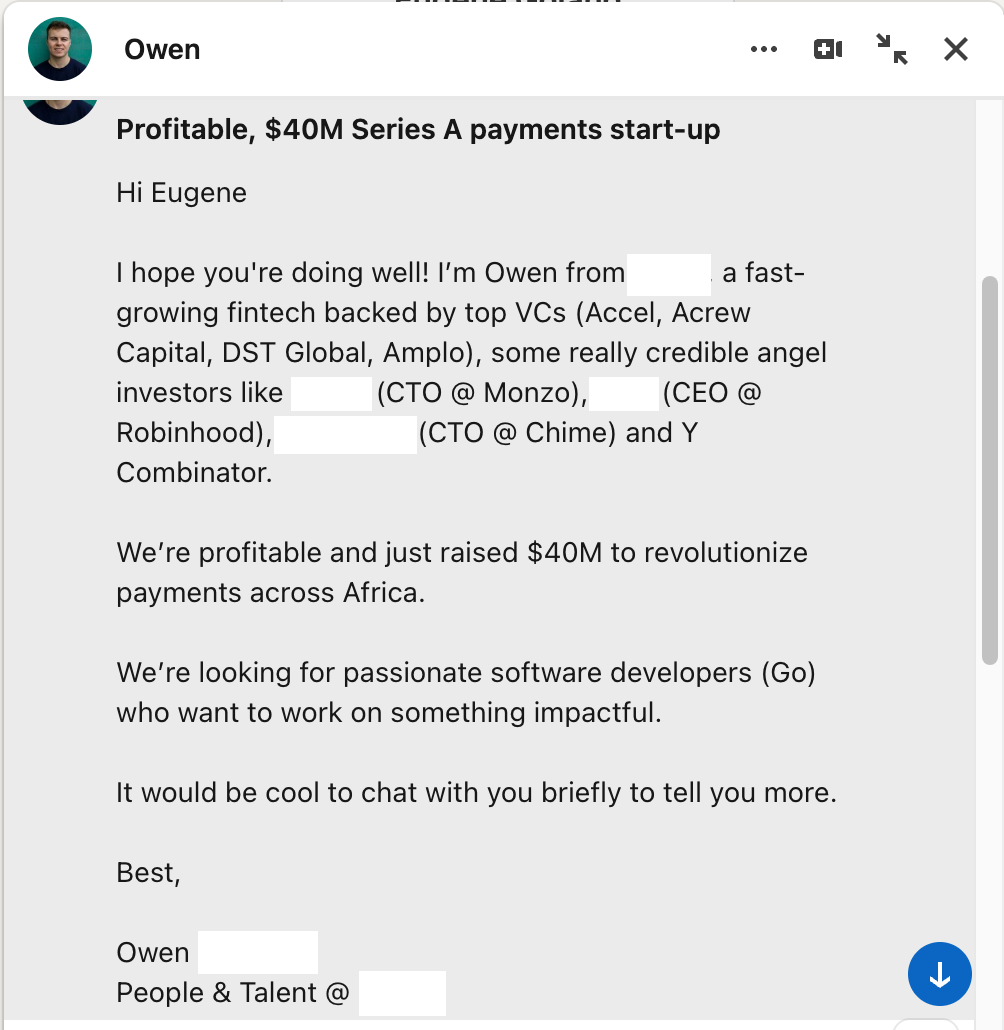Image resolution: width=1004 pixels, height=1030 pixels.
Task: Collapse the conversation window with the arrows icon
Action: click(891, 49)
